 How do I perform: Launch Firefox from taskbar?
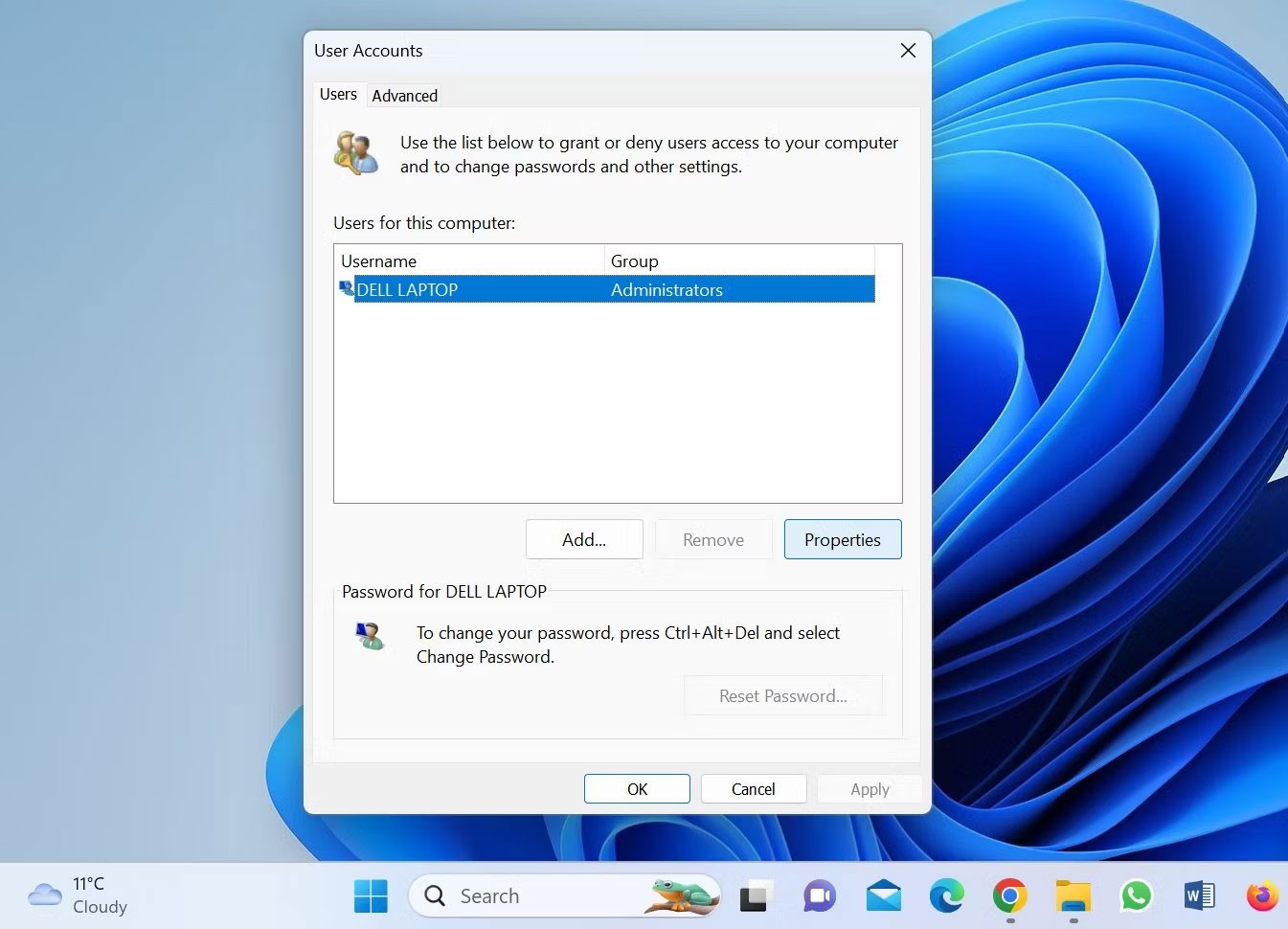coord(1262,896)
